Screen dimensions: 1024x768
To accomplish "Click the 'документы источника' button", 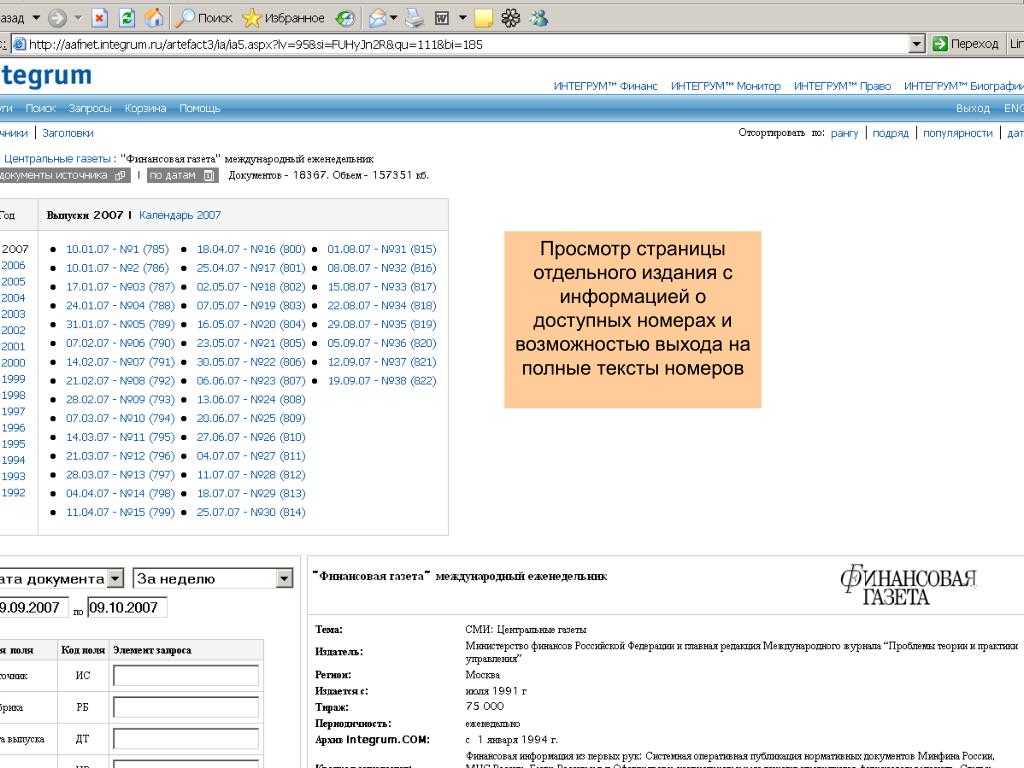I will 63,176.
